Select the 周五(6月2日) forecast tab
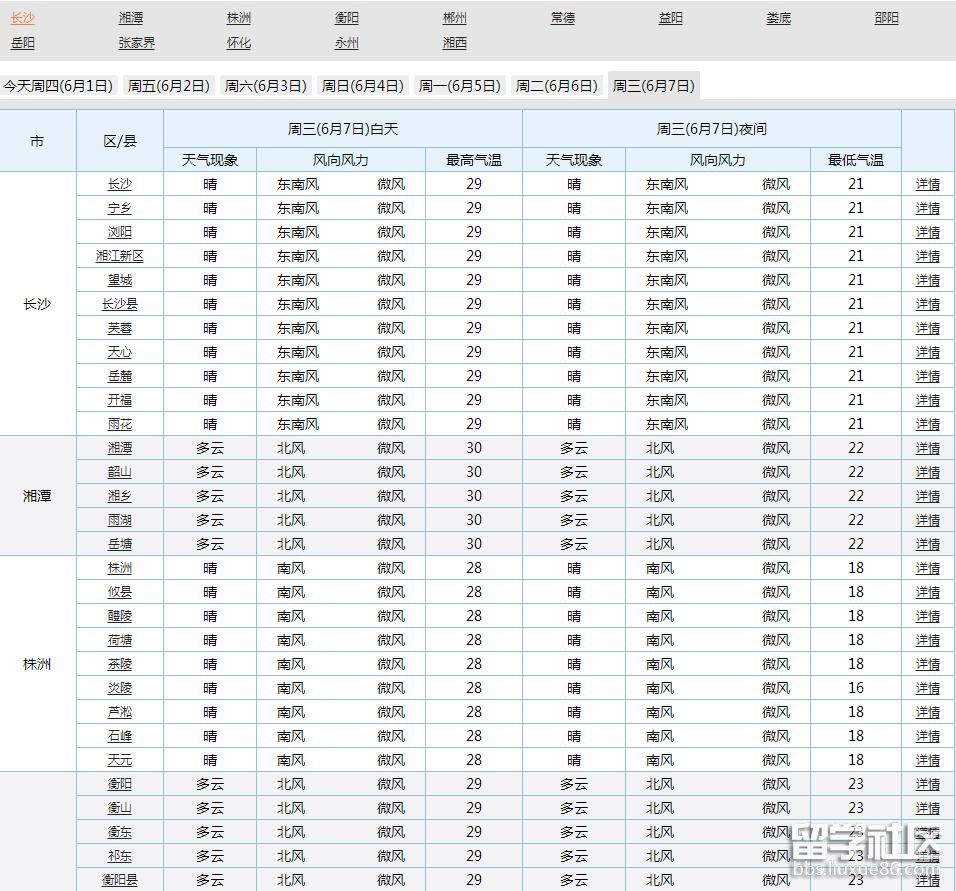The image size is (956, 891). pos(169,86)
